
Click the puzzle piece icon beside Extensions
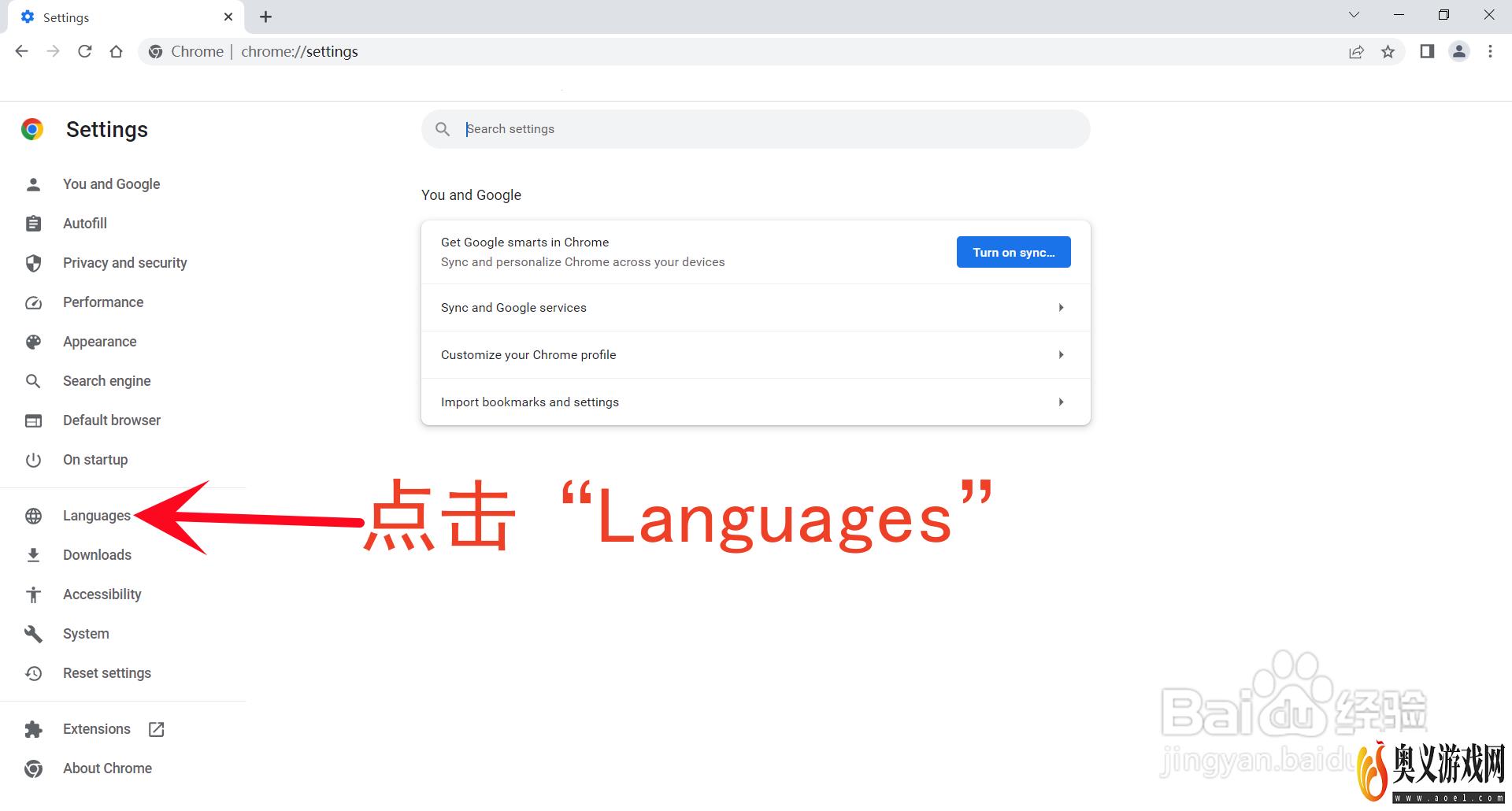coord(33,729)
